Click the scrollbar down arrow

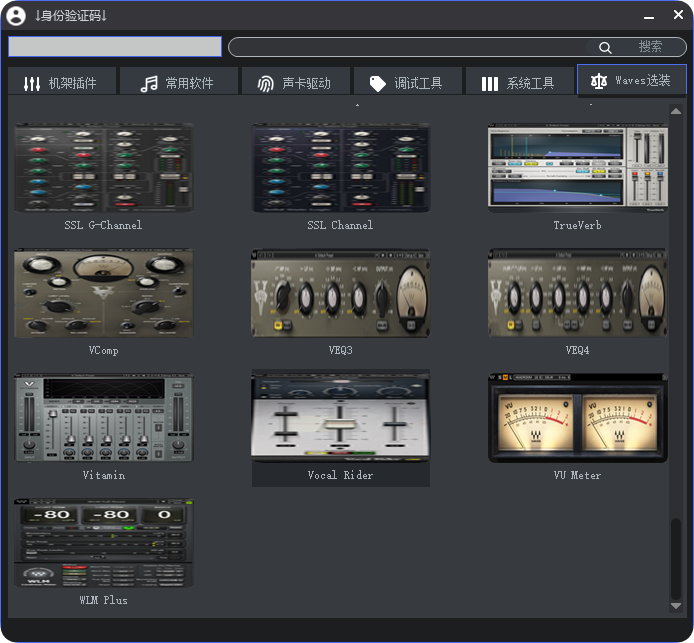click(676, 606)
